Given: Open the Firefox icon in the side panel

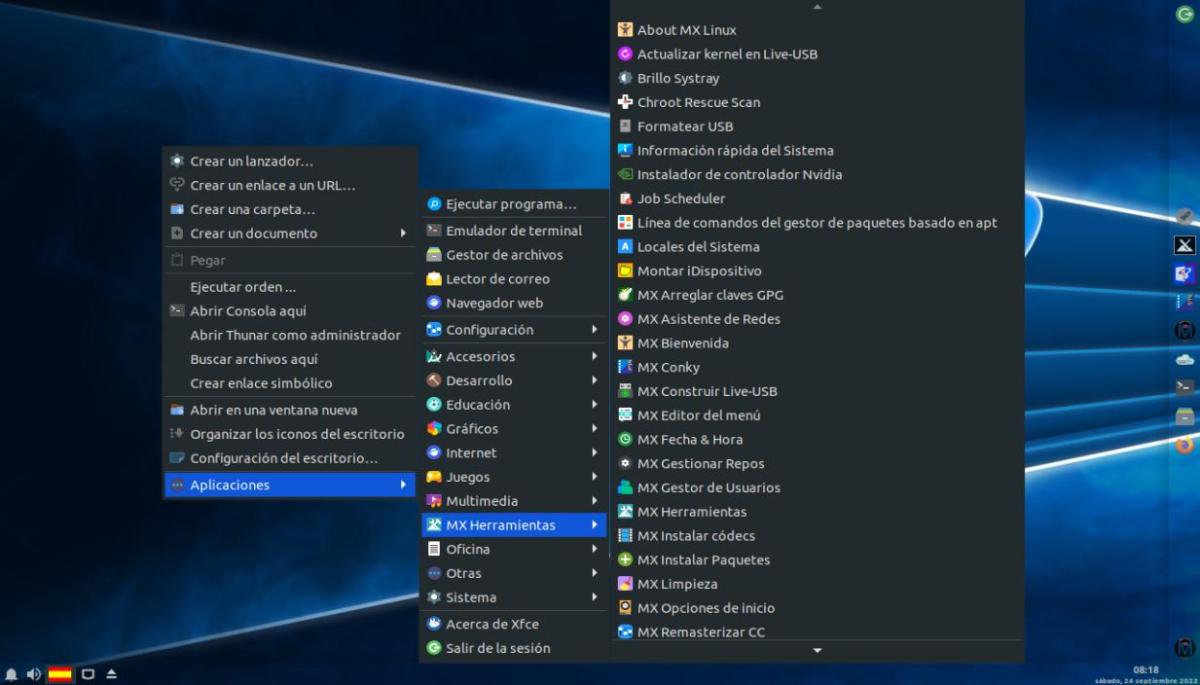Looking at the screenshot, I should (1184, 444).
